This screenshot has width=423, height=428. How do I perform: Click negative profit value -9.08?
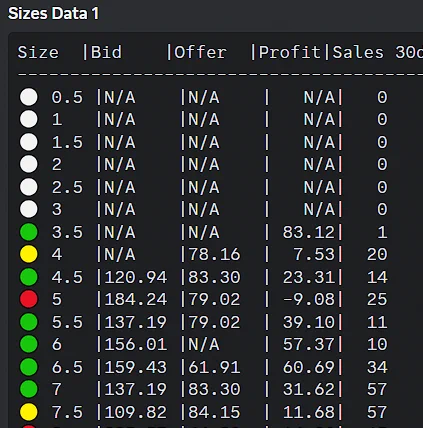point(309,299)
